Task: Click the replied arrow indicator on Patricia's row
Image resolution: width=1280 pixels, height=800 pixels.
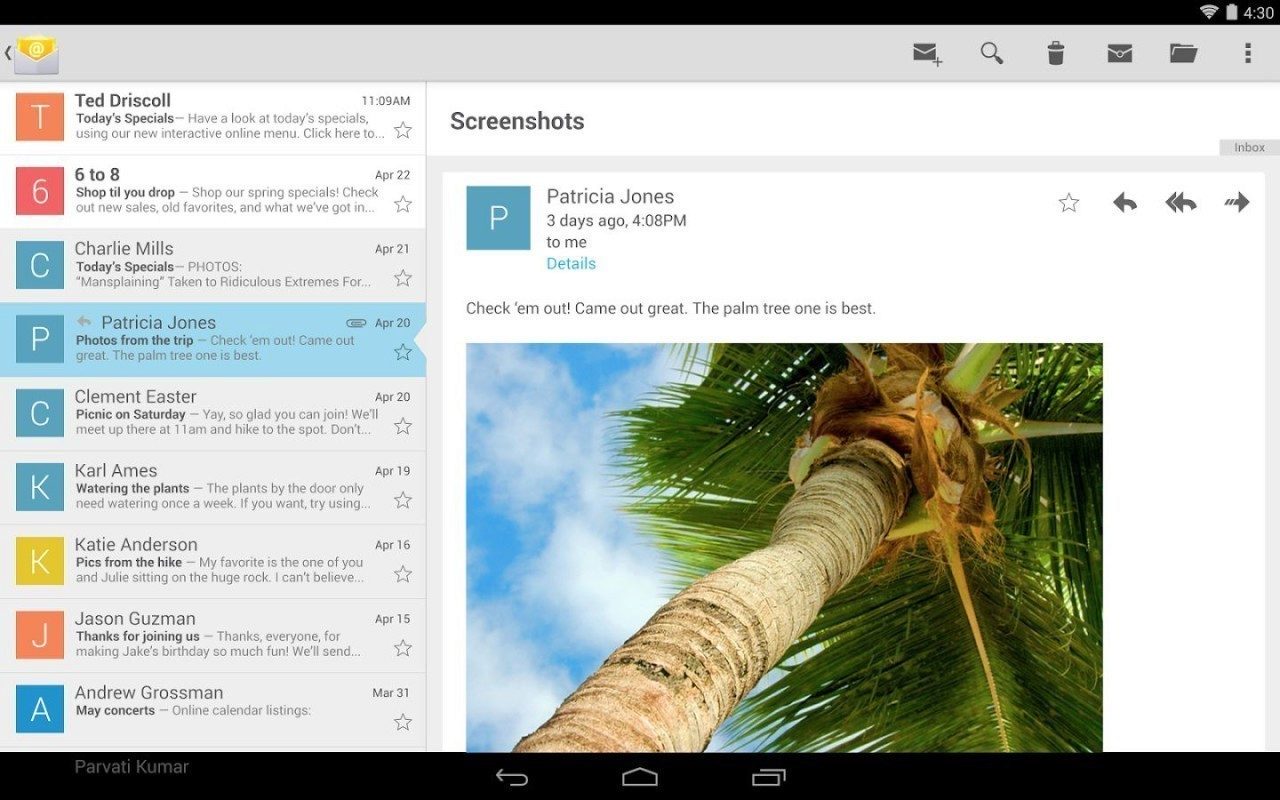Action: pyautogui.click(x=84, y=322)
